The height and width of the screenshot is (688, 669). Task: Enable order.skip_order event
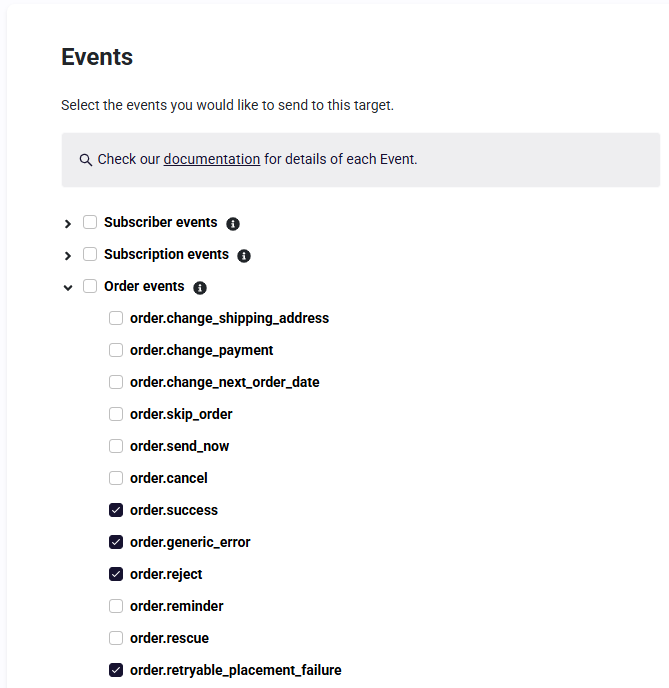116,414
